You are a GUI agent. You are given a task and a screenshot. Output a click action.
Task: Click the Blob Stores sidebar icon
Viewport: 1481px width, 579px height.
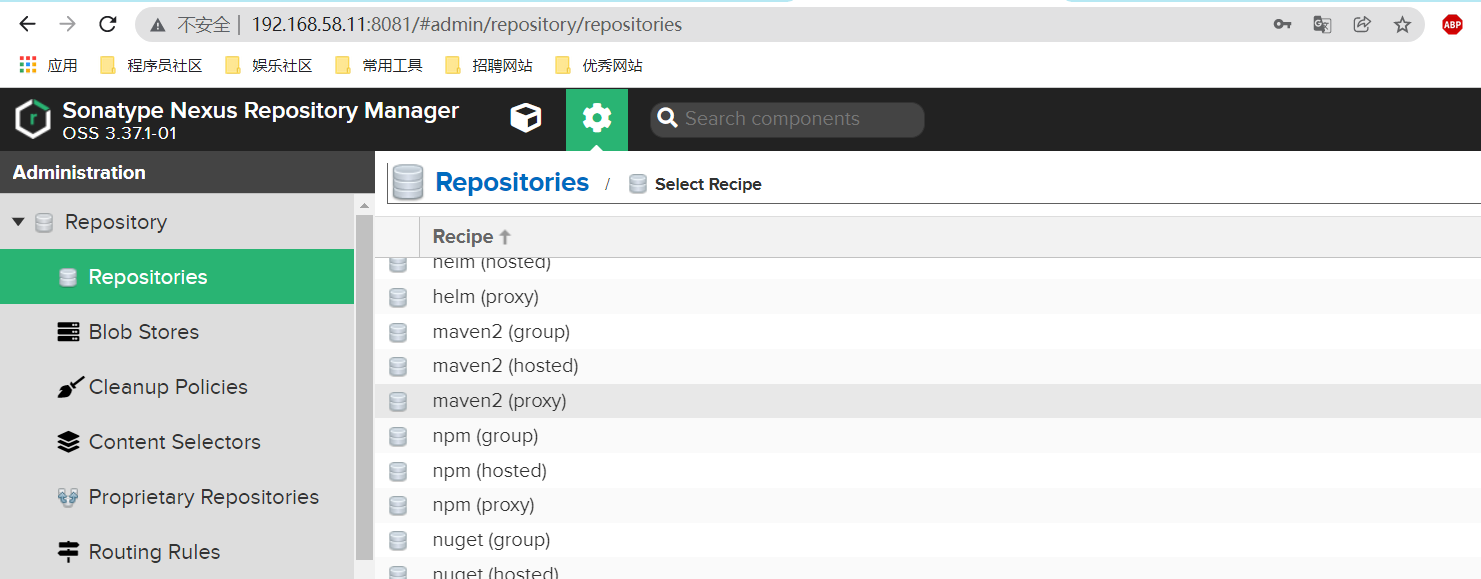click(x=68, y=332)
